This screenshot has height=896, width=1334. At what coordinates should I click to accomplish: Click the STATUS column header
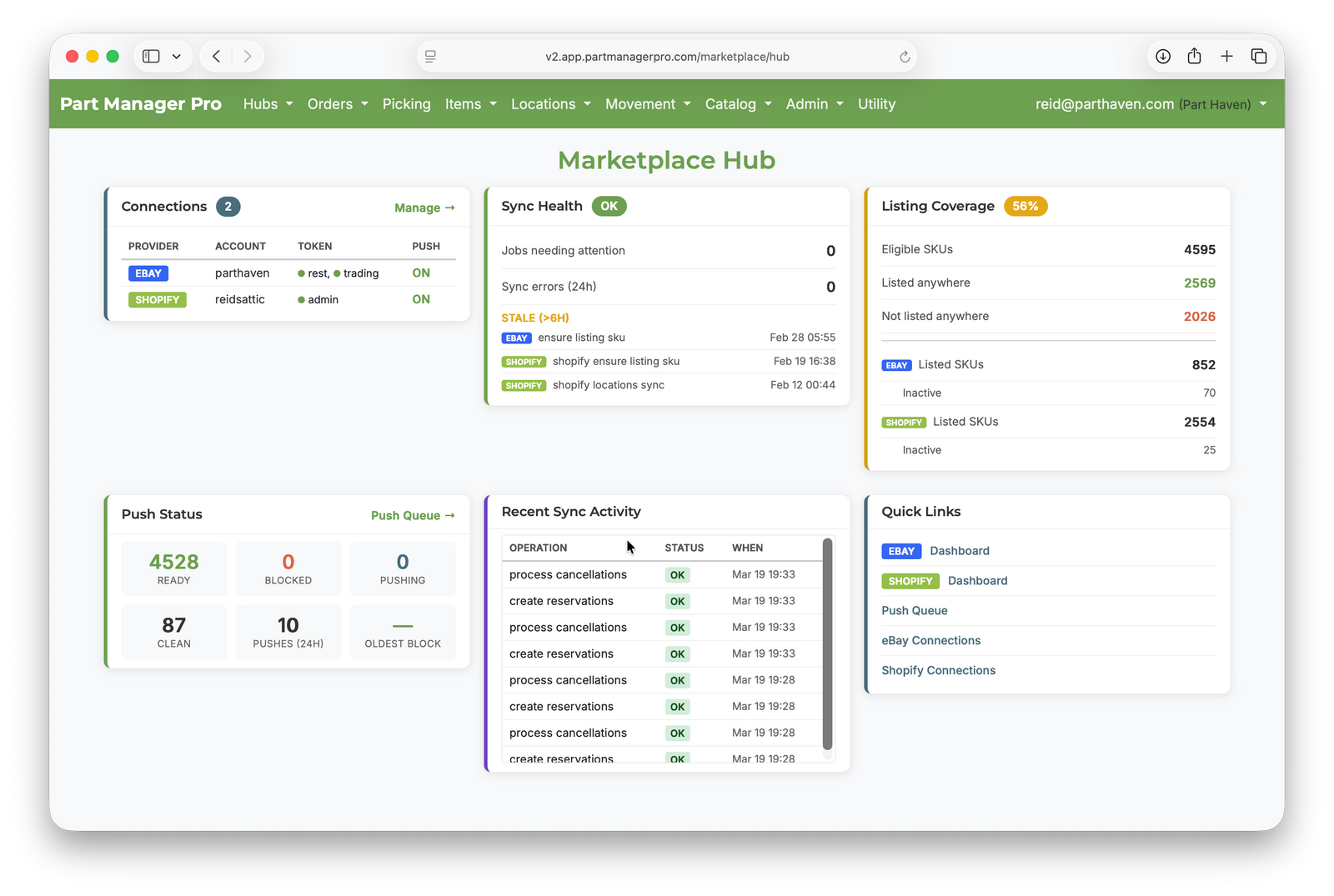(684, 548)
